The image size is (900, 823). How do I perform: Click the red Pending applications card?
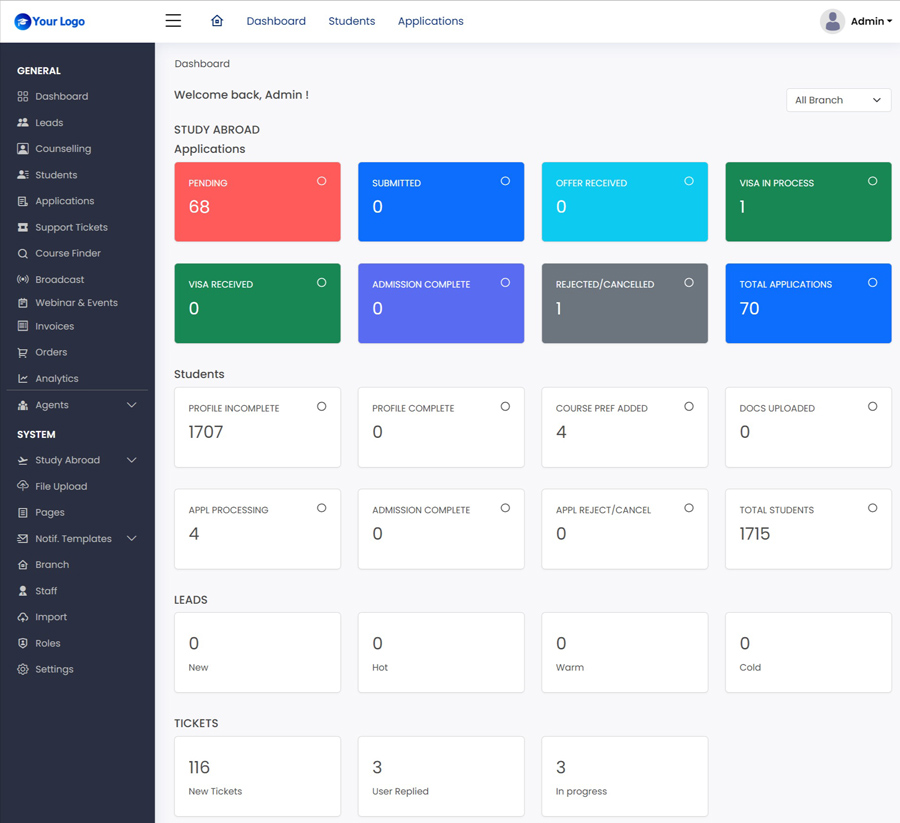point(257,201)
